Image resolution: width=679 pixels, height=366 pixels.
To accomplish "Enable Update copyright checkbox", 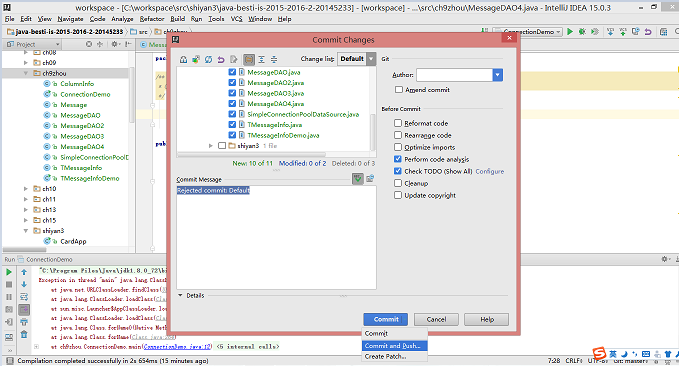I will (398, 195).
